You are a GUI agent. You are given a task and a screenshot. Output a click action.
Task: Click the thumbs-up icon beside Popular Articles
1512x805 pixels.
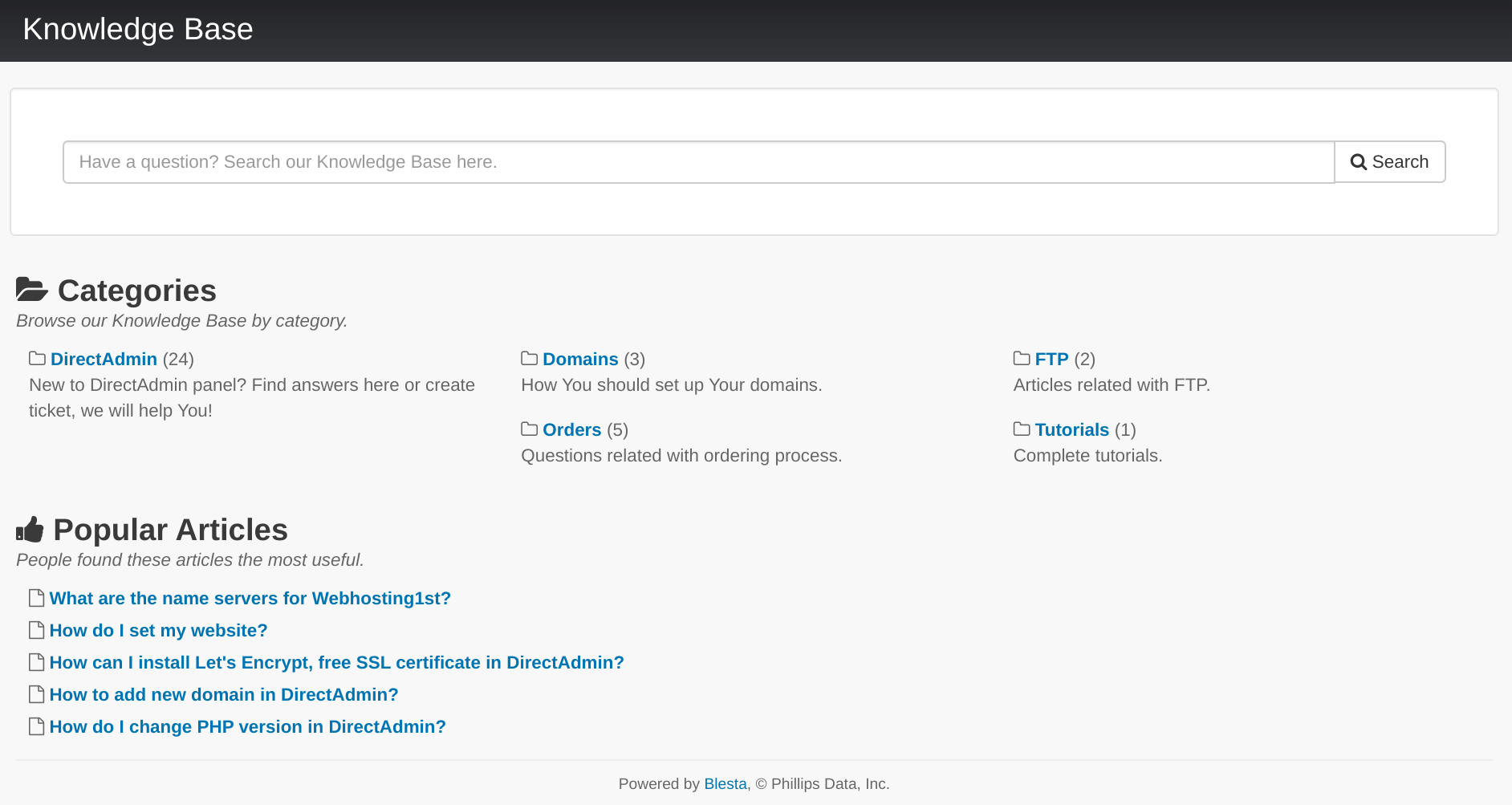click(30, 529)
